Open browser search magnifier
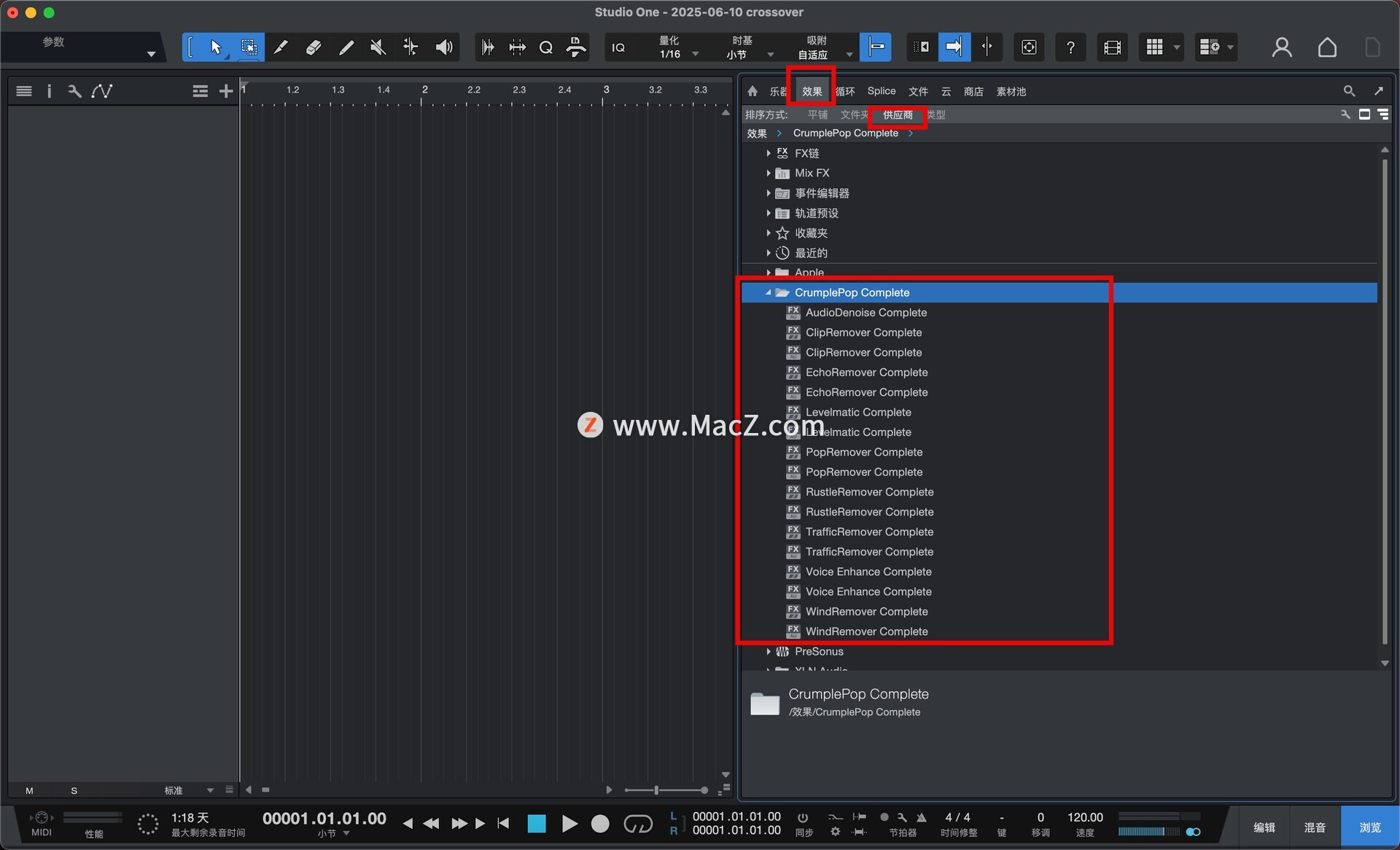The image size is (1400, 850). coord(1349,91)
